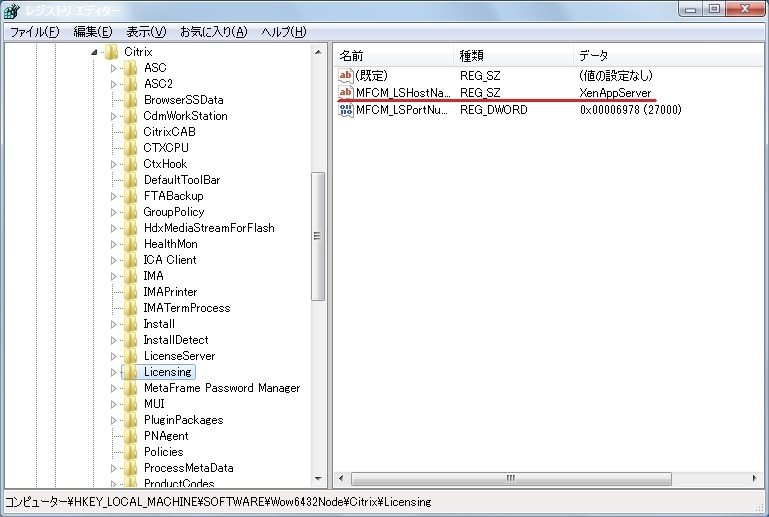Select the MetaFrame Password Manager key
The width and height of the screenshot is (769, 517).
pyautogui.click(x=221, y=388)
